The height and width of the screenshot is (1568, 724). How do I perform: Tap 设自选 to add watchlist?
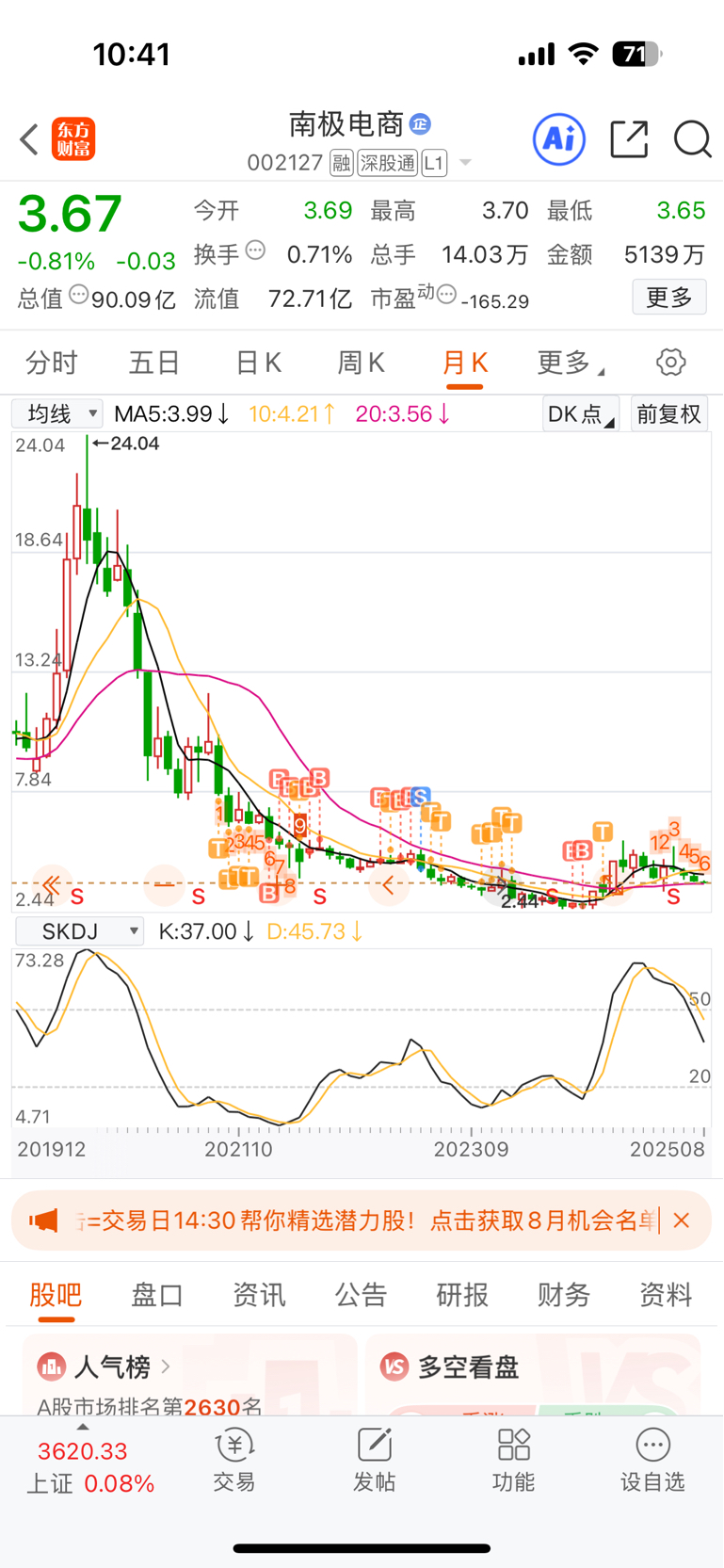click(x=652, y=1461)
